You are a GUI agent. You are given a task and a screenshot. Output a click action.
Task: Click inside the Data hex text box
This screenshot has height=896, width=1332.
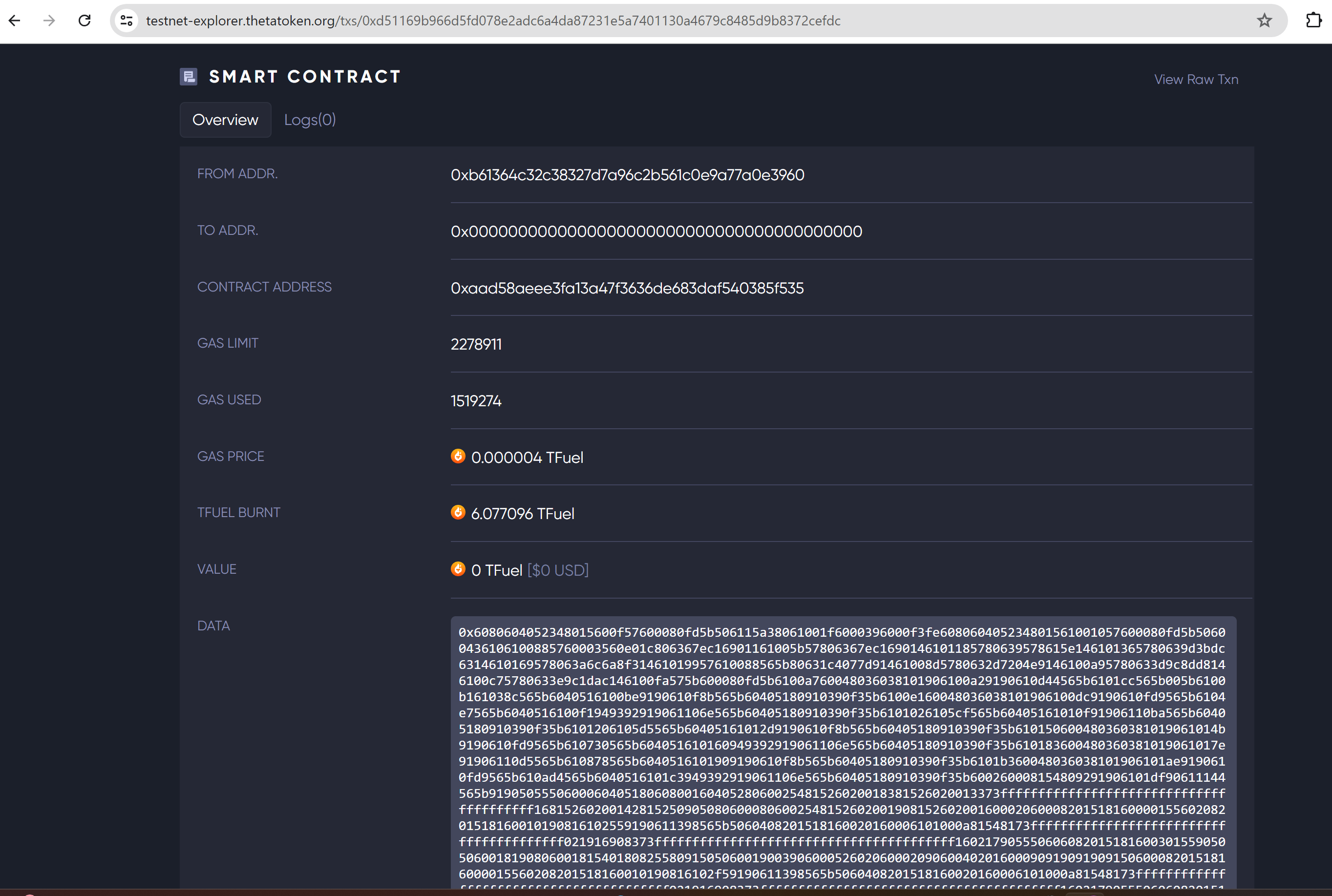[x=842, y=743]
